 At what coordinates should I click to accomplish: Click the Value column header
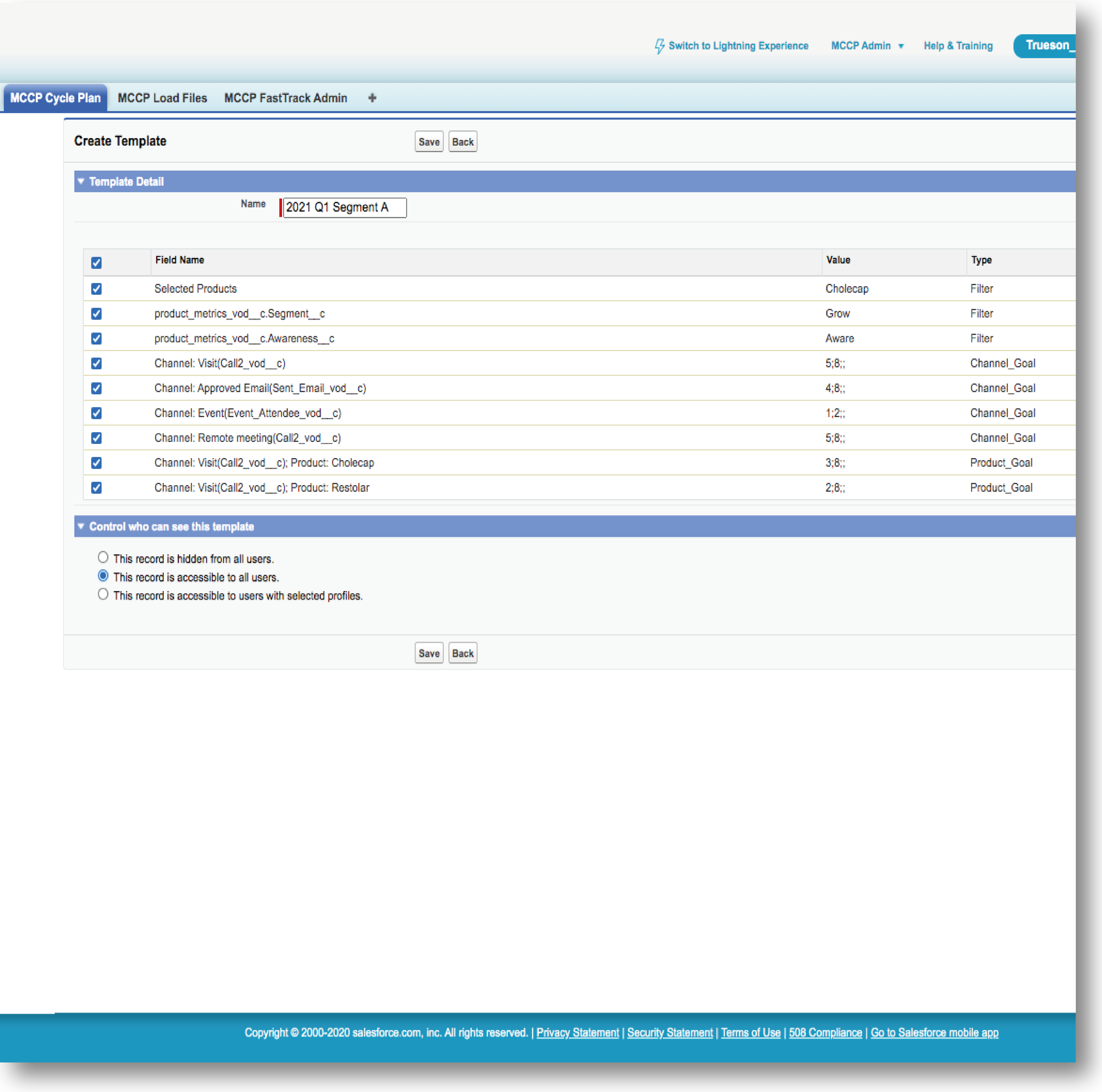838,260
